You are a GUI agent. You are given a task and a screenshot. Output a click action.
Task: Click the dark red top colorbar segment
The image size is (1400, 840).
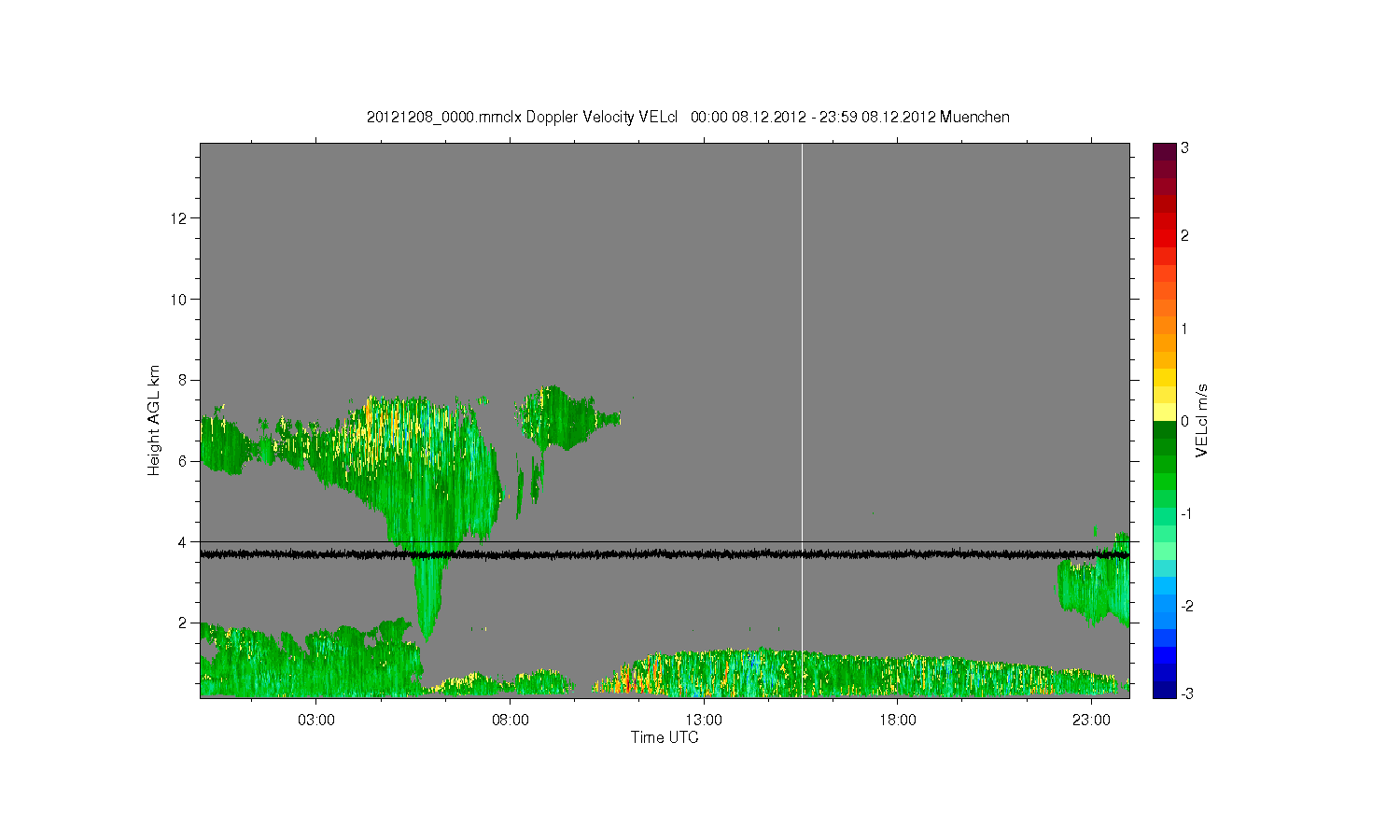pos(1164,151)
